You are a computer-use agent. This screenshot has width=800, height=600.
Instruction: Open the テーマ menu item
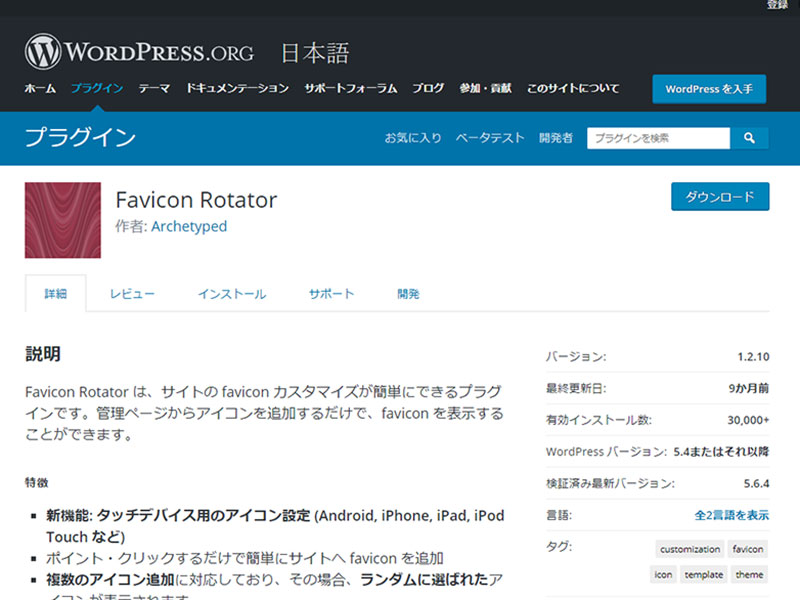click(154, 88)
